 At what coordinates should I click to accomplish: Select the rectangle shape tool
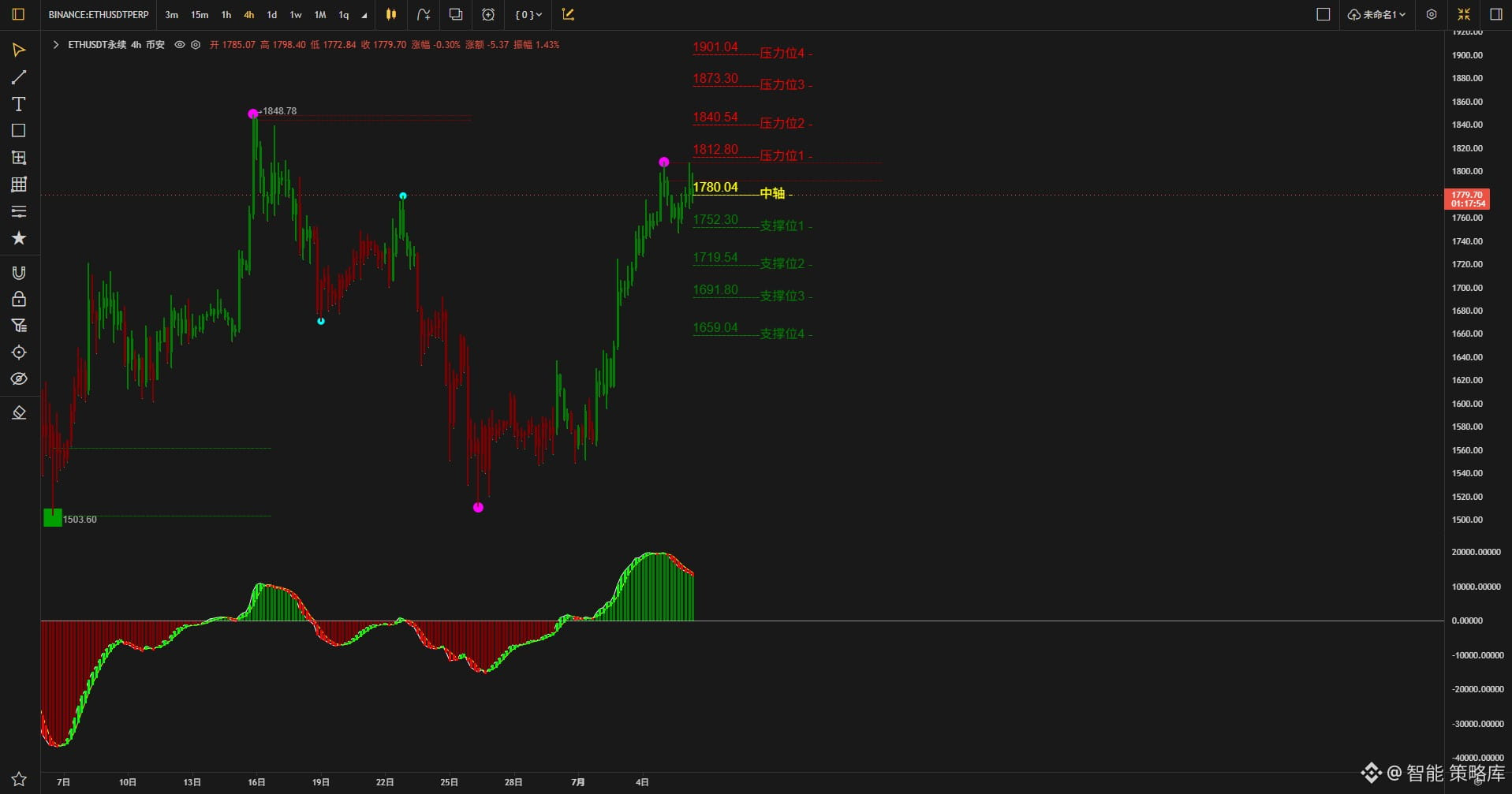pyautogui.click(x=19, y=131)
